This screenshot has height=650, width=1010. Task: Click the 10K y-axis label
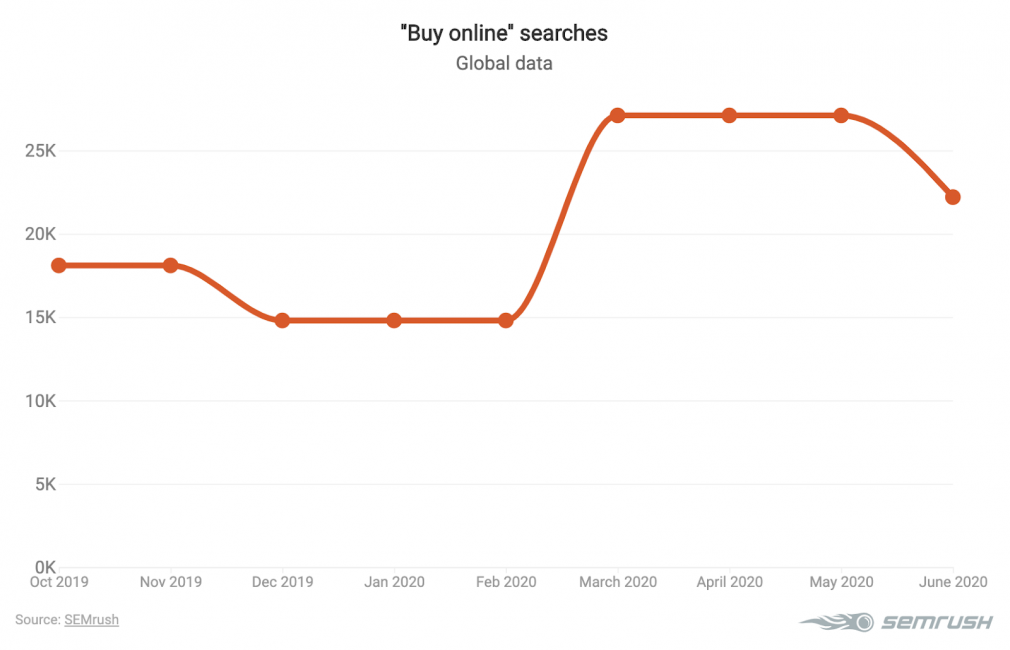click(x=41, y=401)
